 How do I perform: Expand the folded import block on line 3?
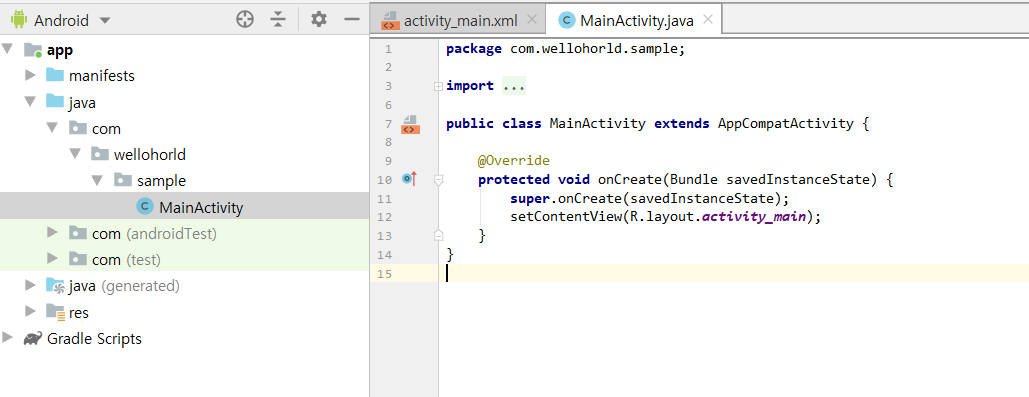click(438, 86)
